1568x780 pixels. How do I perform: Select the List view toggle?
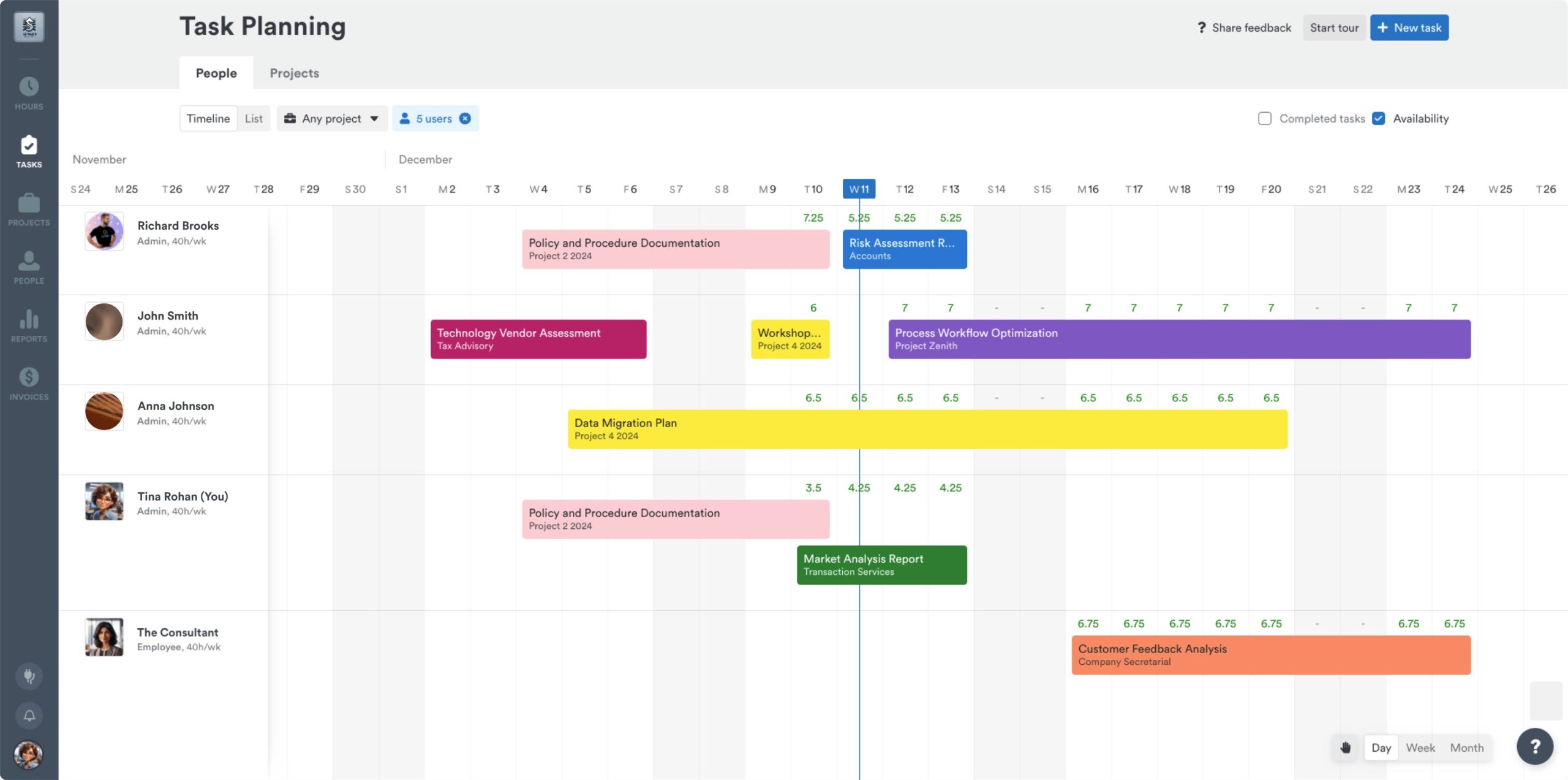pos(253,118)
